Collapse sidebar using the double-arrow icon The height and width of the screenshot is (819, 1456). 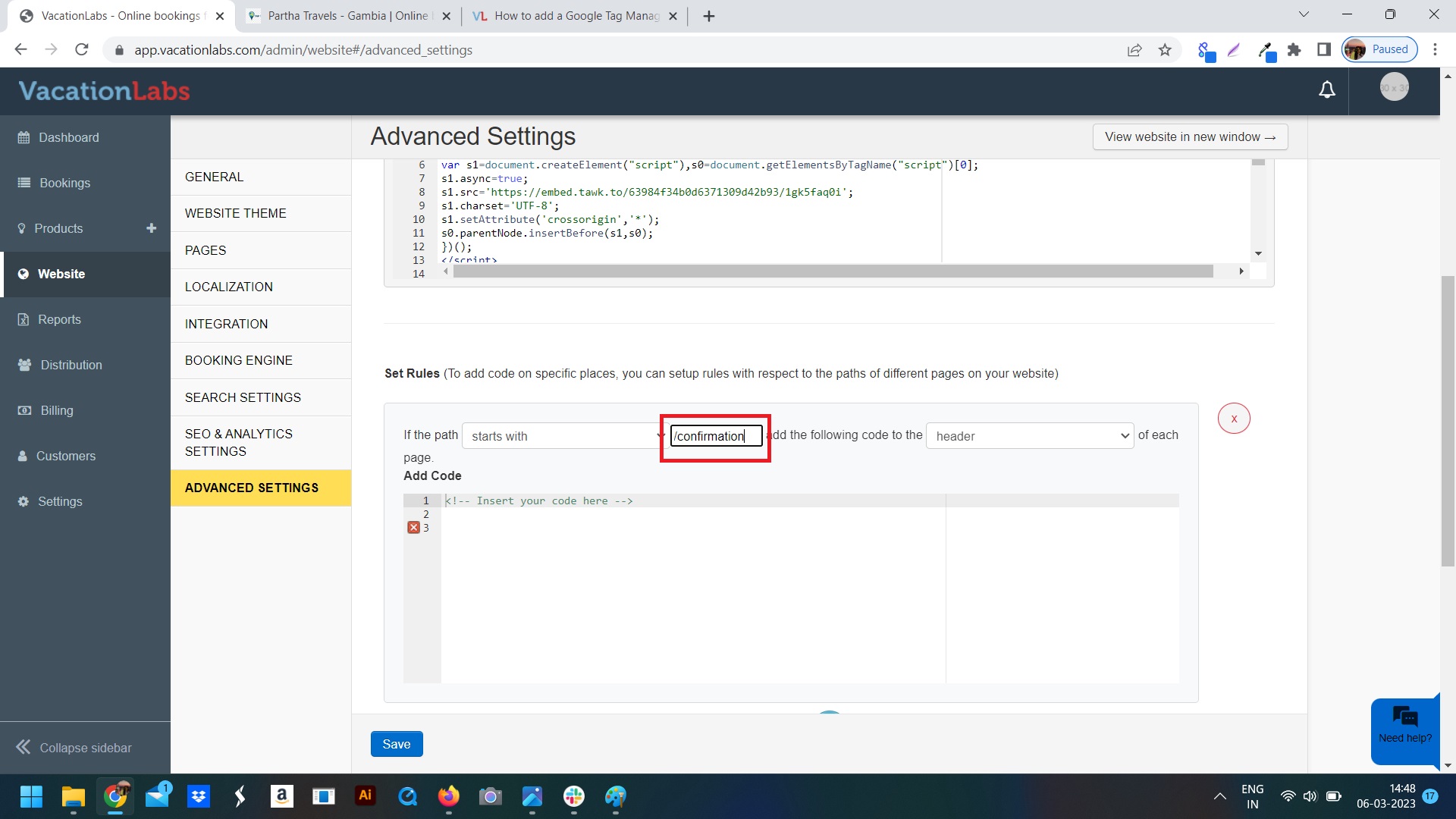click(x=24, y=747)
